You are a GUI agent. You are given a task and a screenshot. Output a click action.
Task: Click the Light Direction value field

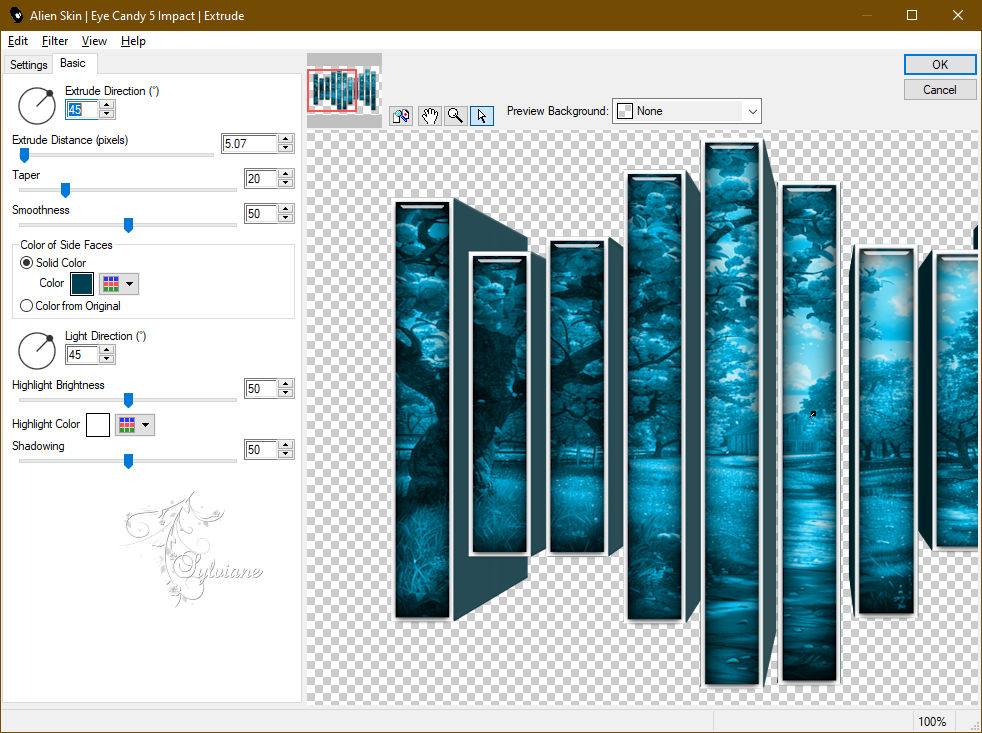[x=82, y=355]
